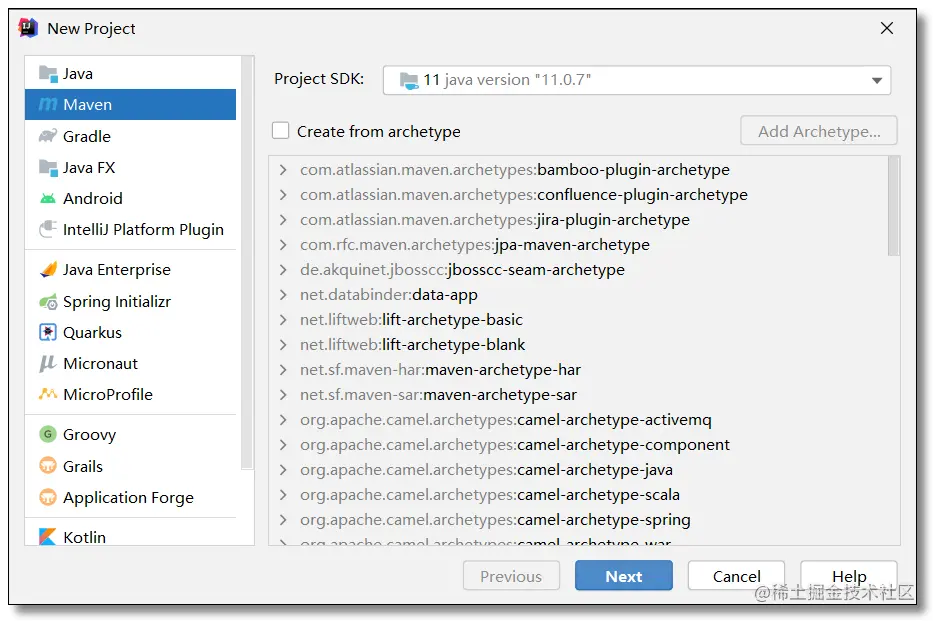Select the Micronaut icon
933x621 pixels.
[x=48, y=363]
